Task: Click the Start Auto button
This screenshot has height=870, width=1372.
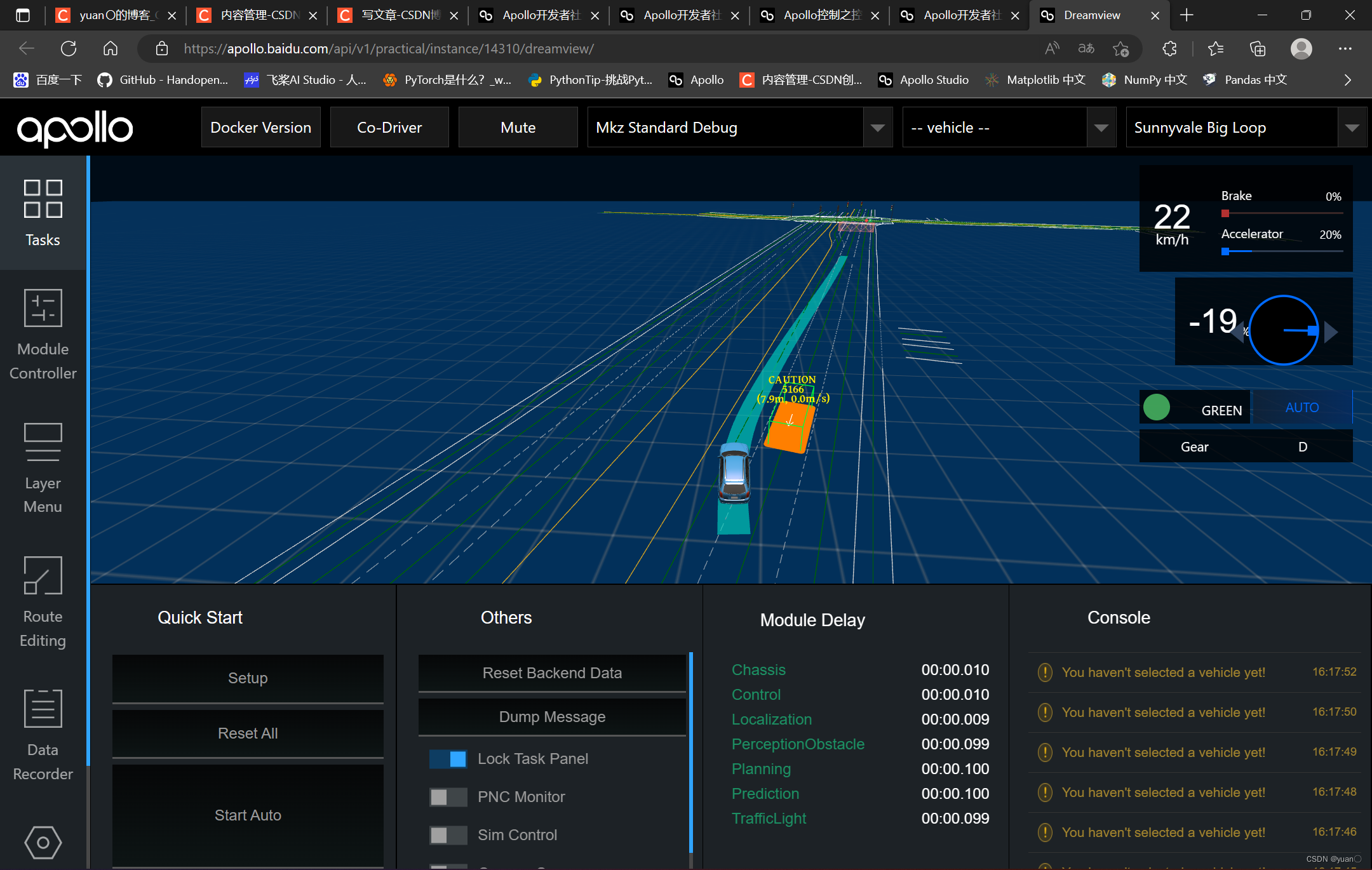Action: tap(246, 815)
